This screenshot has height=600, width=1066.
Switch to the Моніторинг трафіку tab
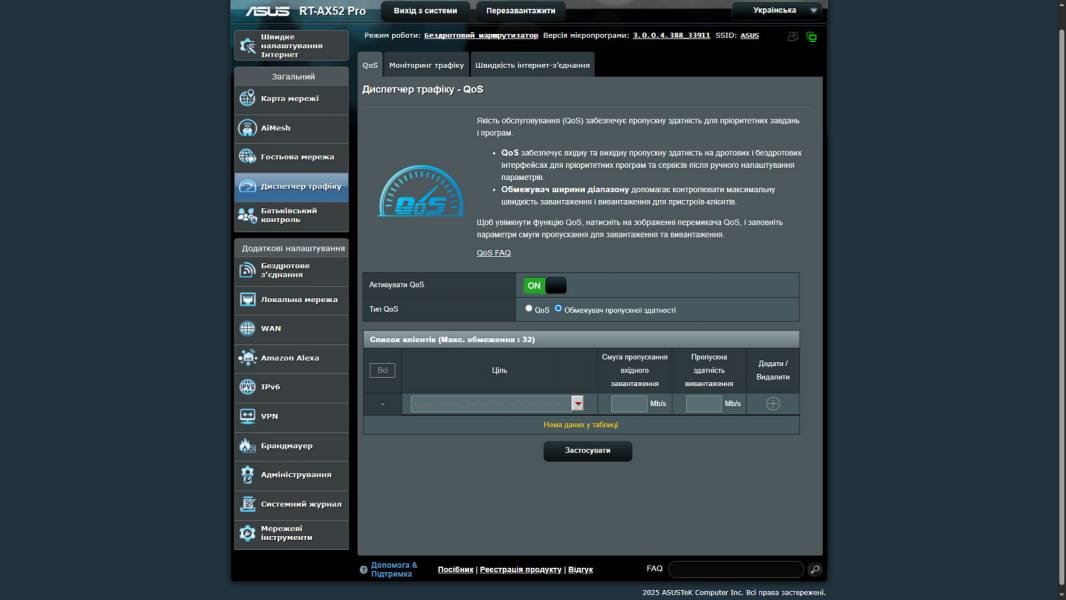426,66
